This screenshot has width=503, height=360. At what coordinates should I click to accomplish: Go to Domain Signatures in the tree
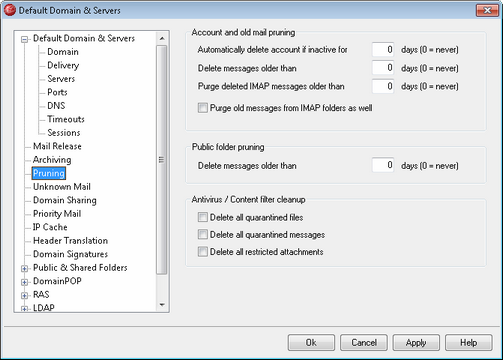[70, 254]
